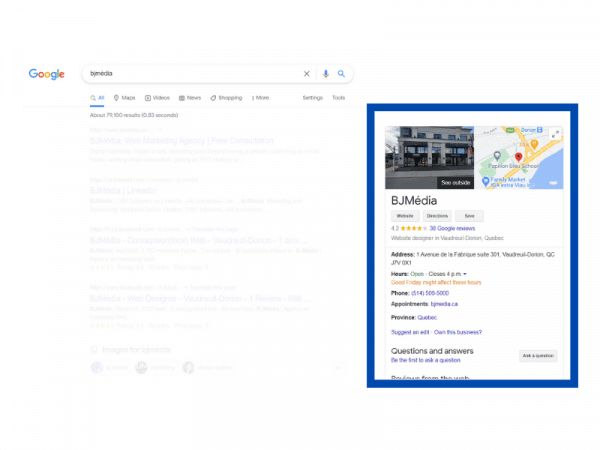Start voice search with the microphone icon
The width and height of the screenshot is (600, 450).
326,74
